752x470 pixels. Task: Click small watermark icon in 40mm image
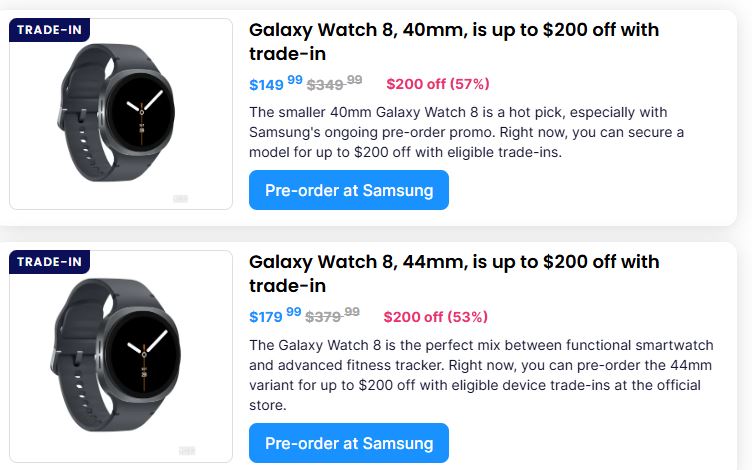click(x=181, y=199)
